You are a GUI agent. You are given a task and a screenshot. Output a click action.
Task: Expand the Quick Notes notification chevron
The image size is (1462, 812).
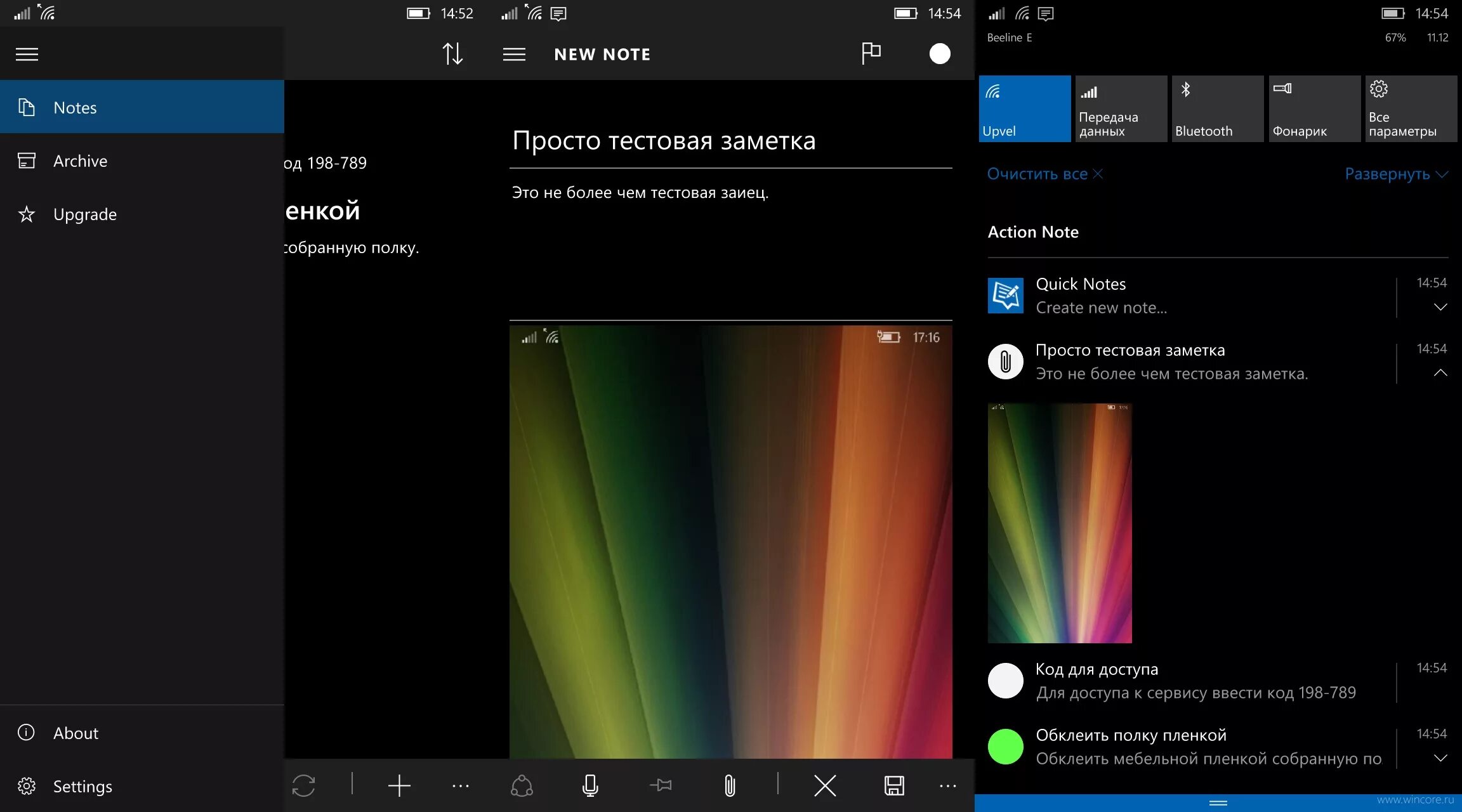coord(1440,307)
